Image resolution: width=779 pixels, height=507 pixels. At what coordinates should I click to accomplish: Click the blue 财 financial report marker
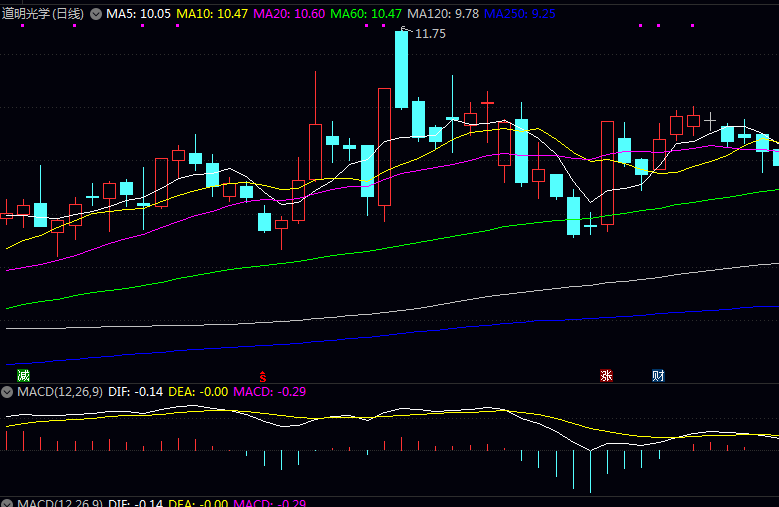658,376
